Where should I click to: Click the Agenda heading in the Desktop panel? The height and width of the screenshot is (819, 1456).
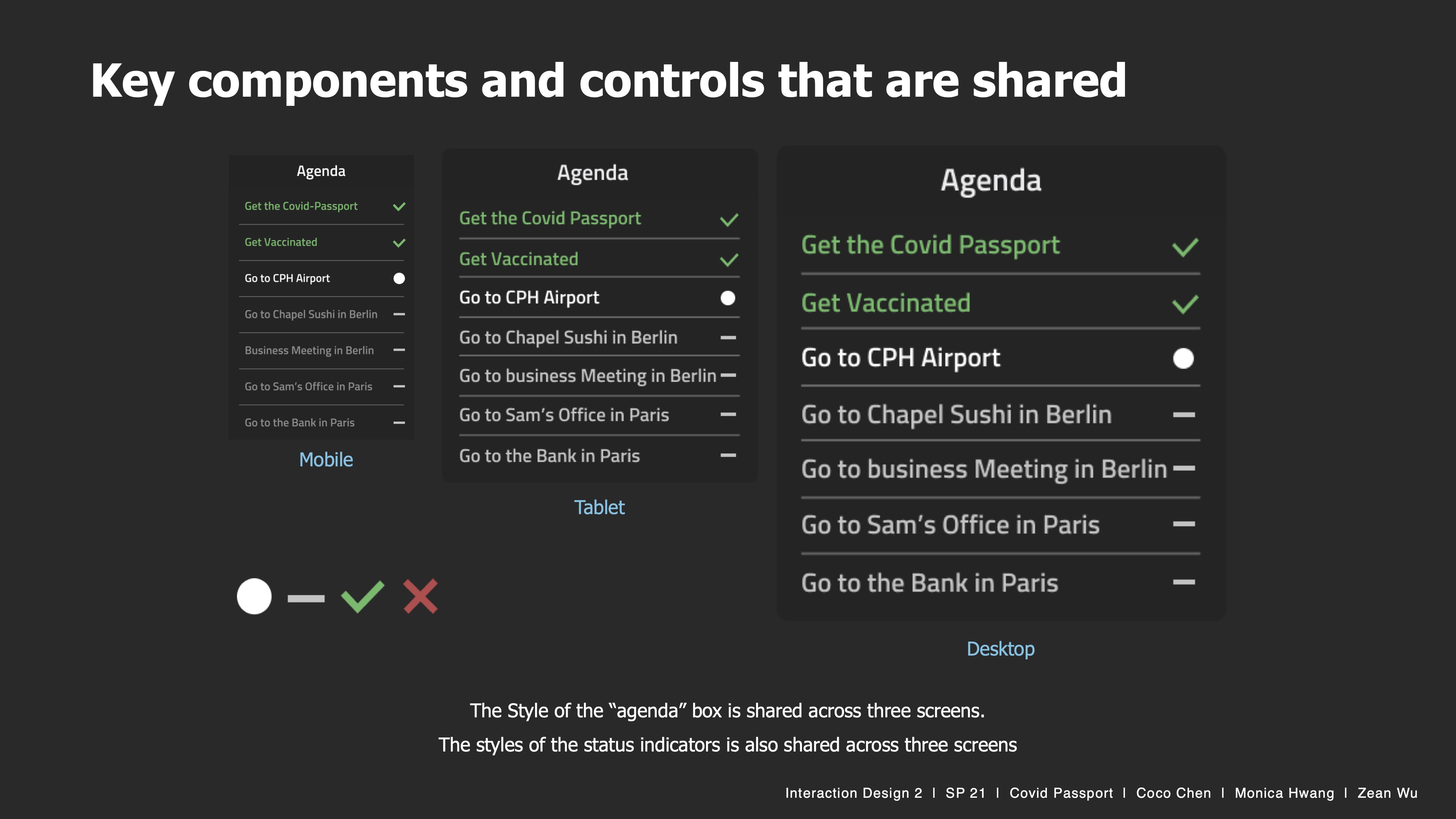(x=991, y=180)
